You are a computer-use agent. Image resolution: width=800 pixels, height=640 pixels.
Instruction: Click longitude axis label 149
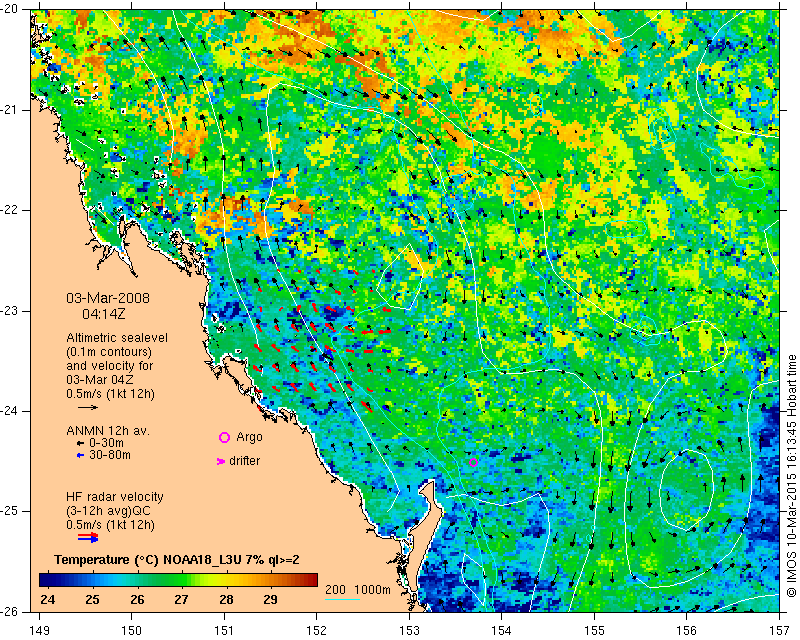pyautogui.click(x=40, y=631)
